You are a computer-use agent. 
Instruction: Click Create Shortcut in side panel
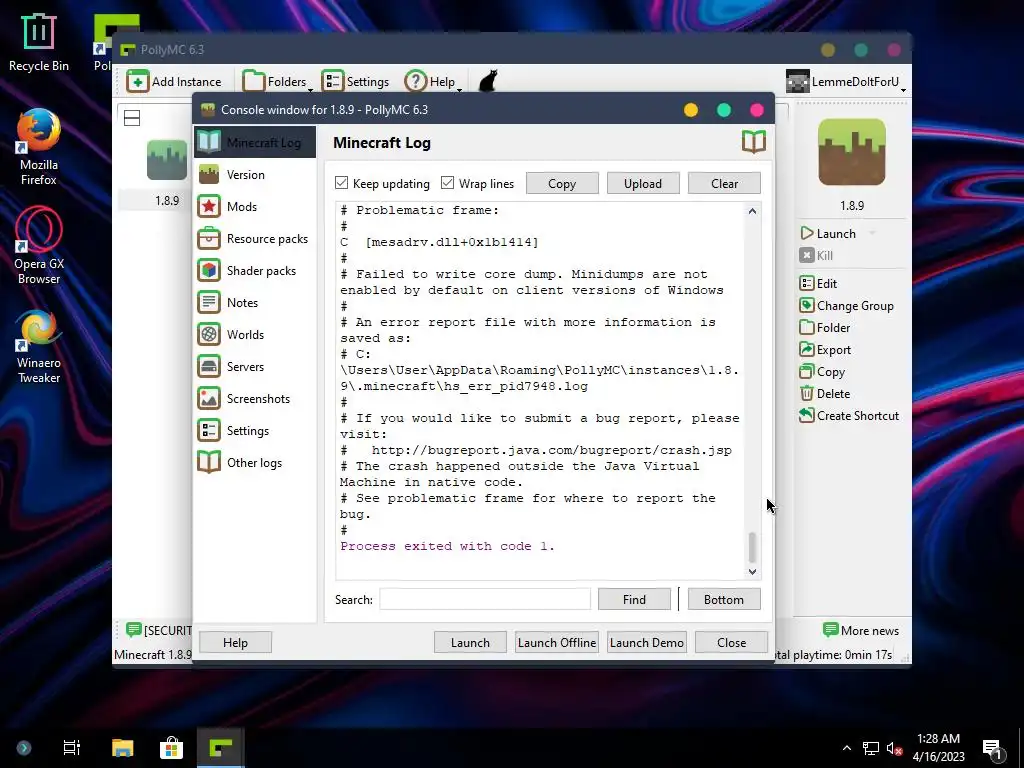click(849, 415)
